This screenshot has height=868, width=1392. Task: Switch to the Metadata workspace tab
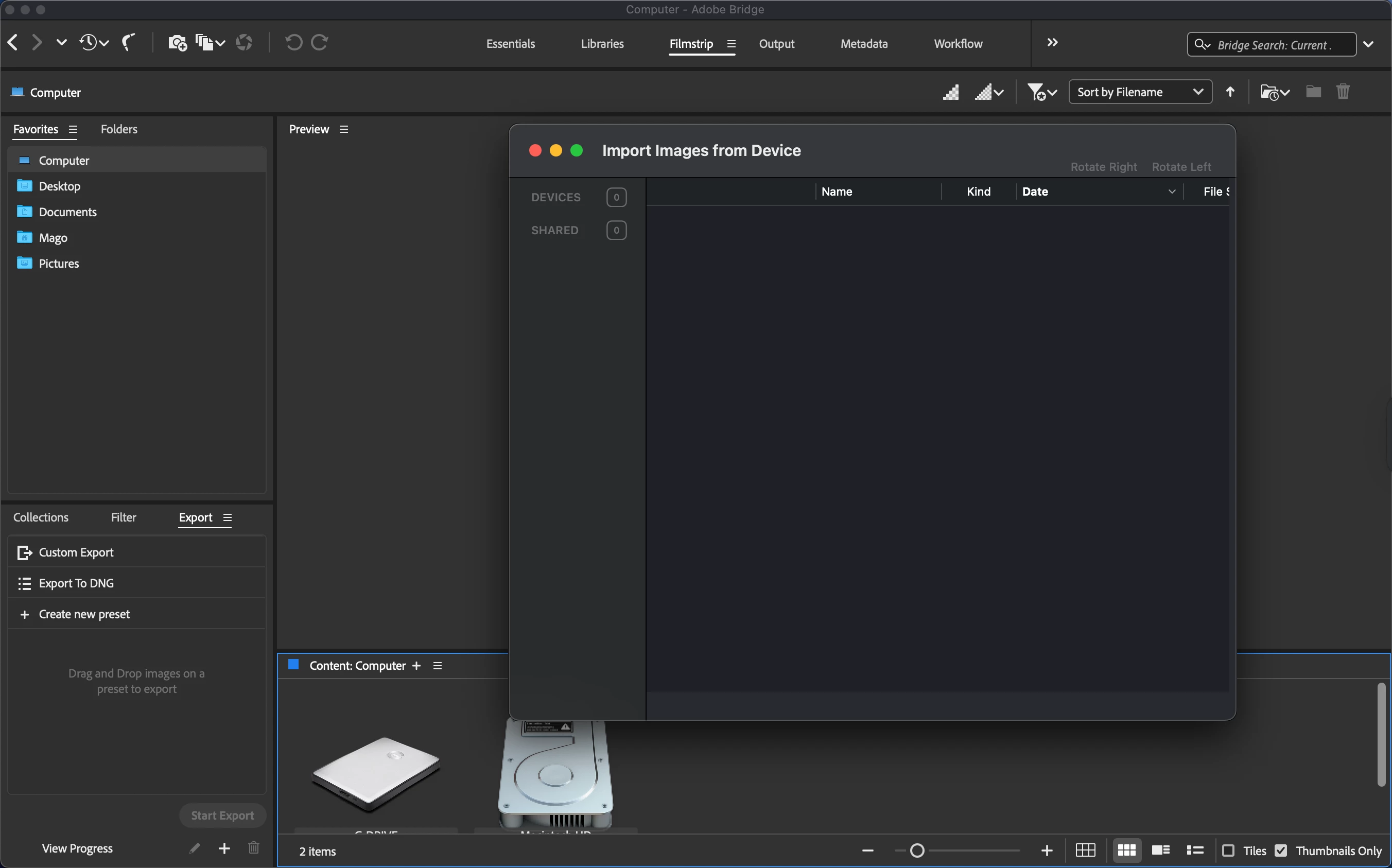tap(863, 44)
